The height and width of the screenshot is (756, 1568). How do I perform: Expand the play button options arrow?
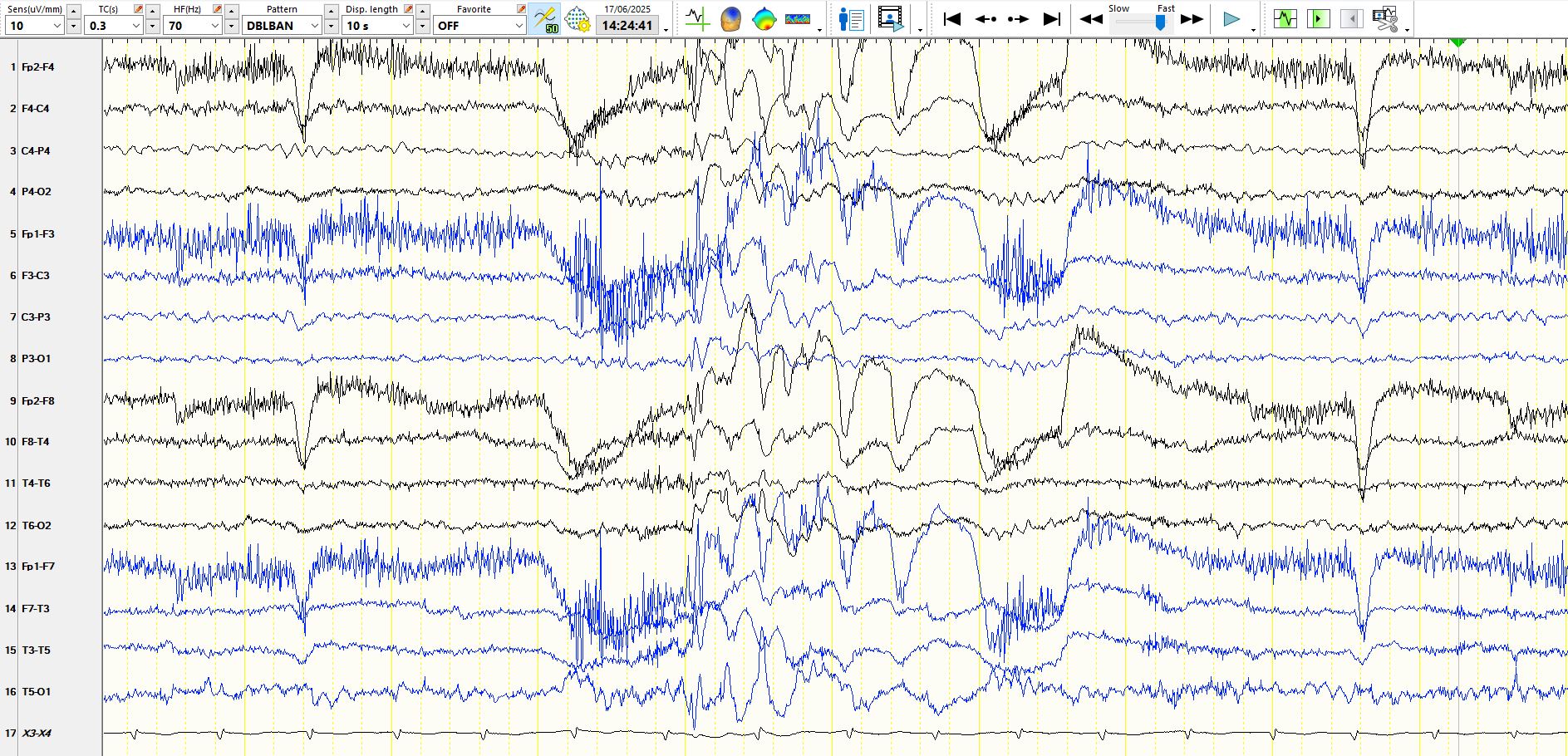coord(1253,30)
